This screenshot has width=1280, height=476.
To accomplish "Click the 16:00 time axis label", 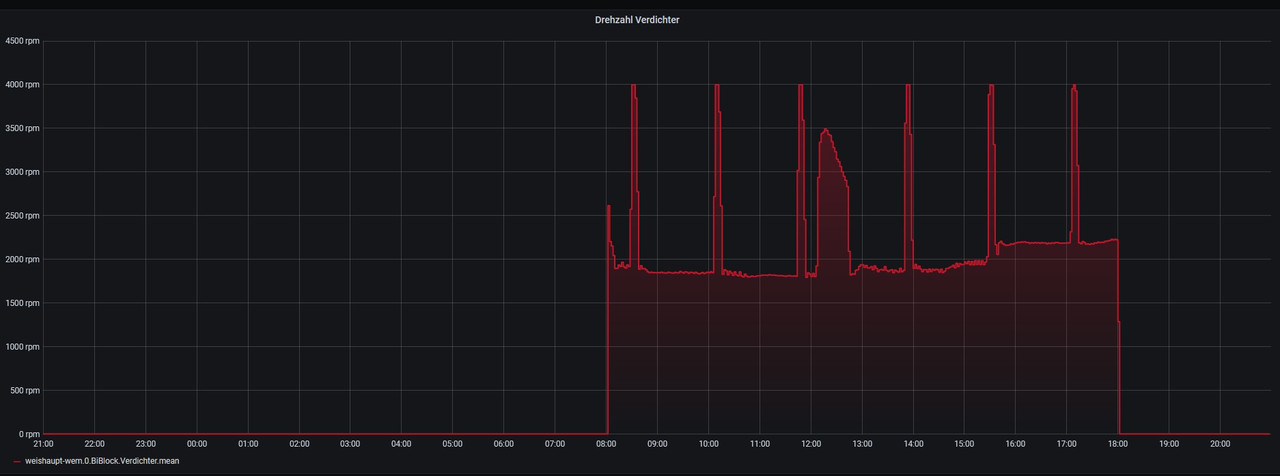I will [x=1015, y=443].
